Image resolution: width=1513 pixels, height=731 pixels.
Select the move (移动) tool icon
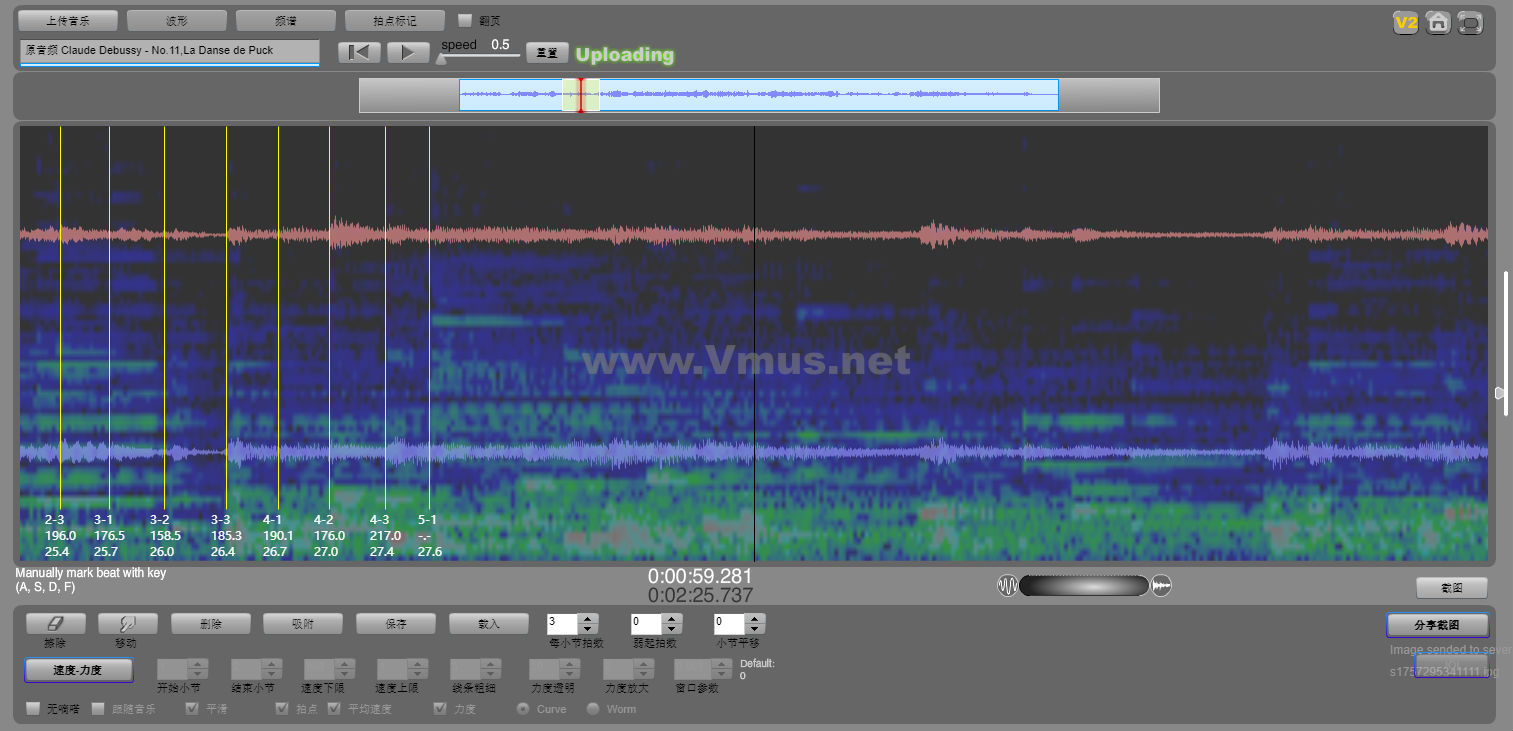click(x=127, y=623)
